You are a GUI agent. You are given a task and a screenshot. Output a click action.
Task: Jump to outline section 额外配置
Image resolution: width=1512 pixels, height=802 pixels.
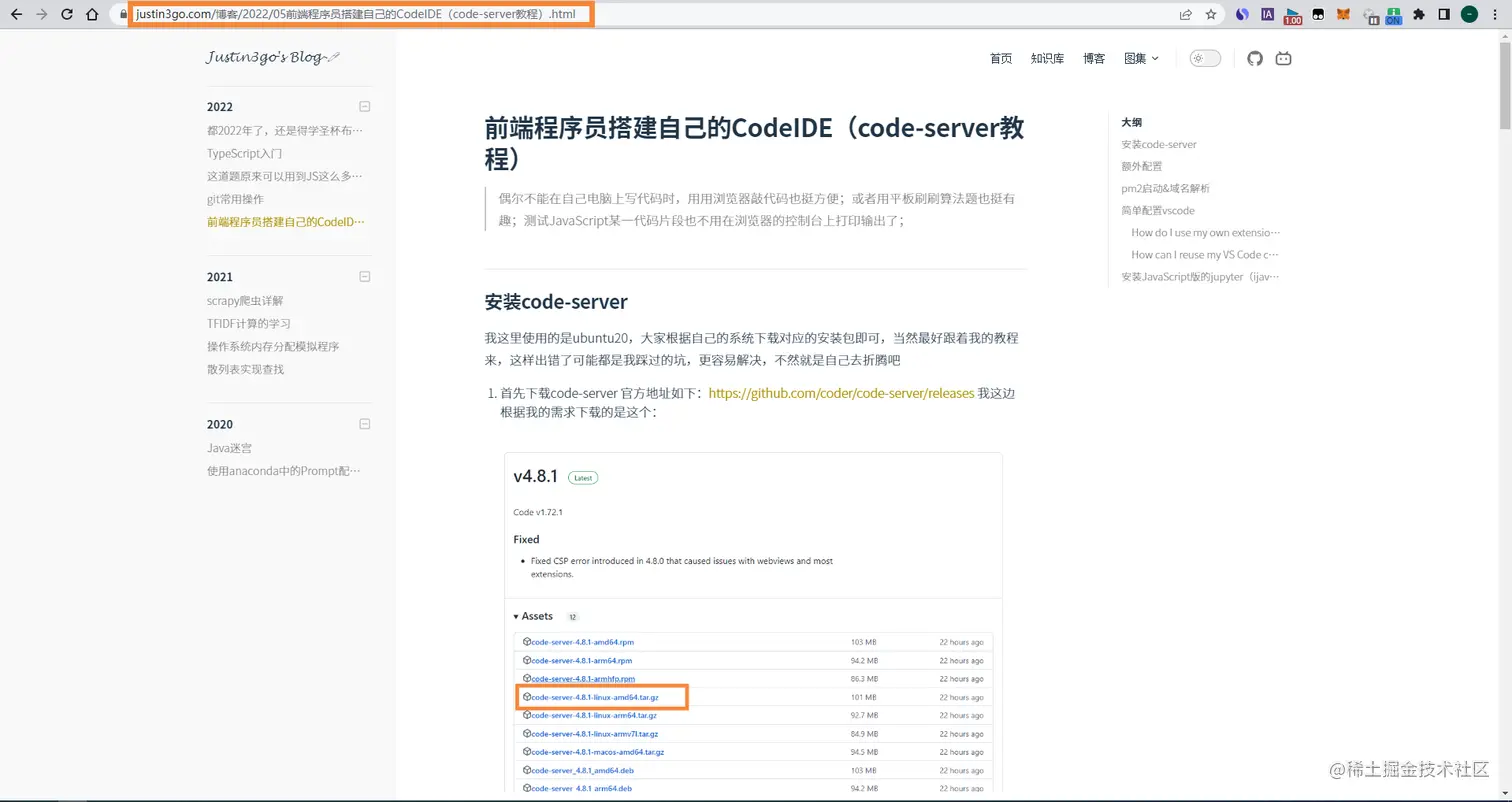point(1142,166)
